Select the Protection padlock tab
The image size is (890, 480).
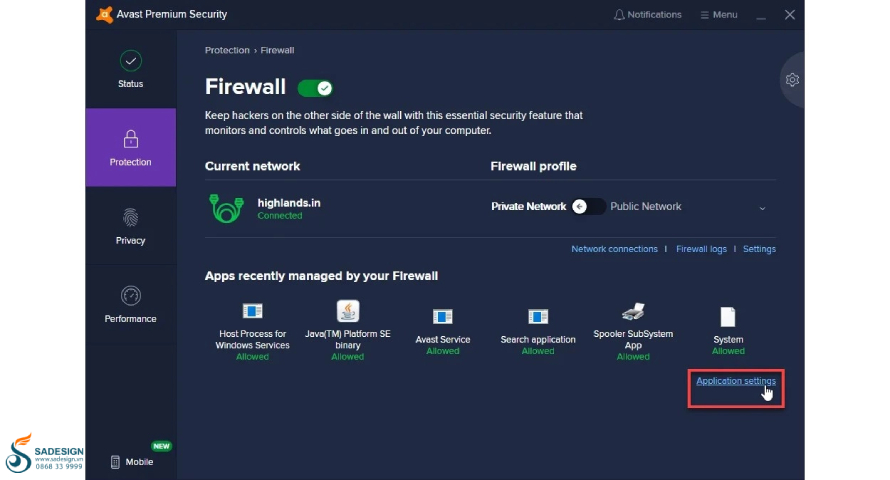[131, 148]
